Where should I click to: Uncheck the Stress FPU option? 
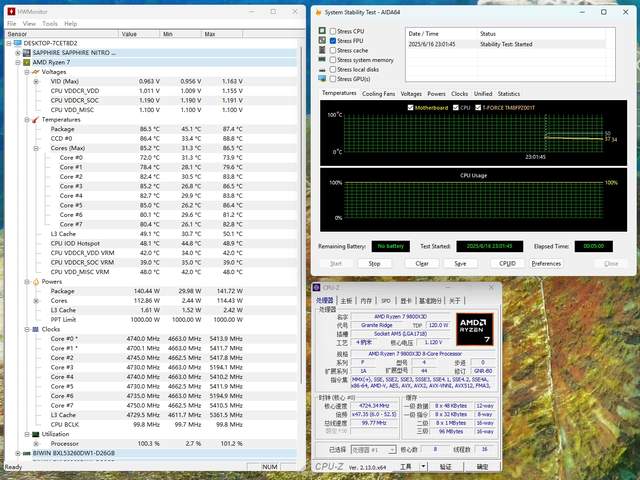[x=333, y=41]
